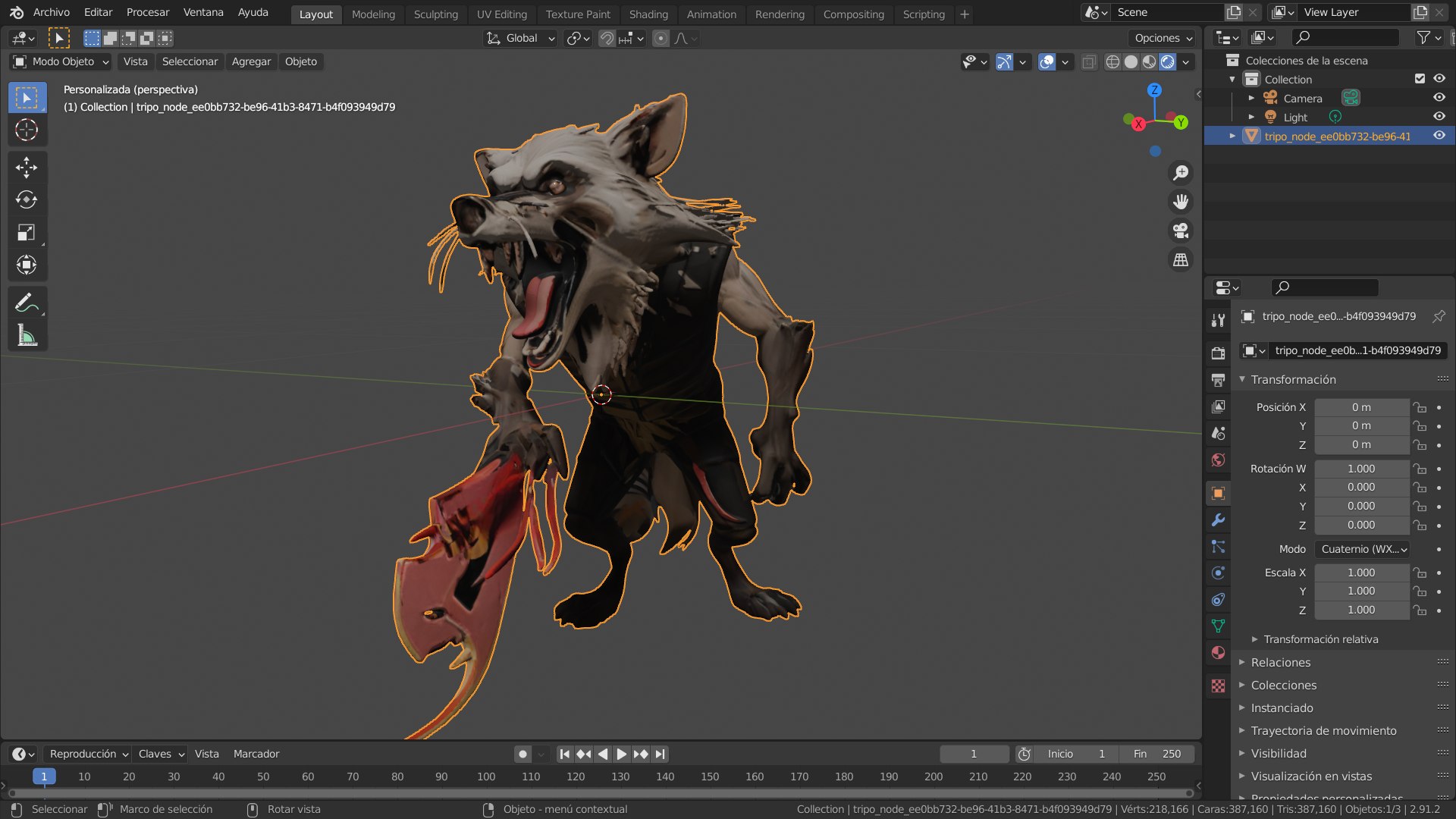Hide the Light object in outliner
This screenshot has height=819, width=1456.
tap(1439, 117)
